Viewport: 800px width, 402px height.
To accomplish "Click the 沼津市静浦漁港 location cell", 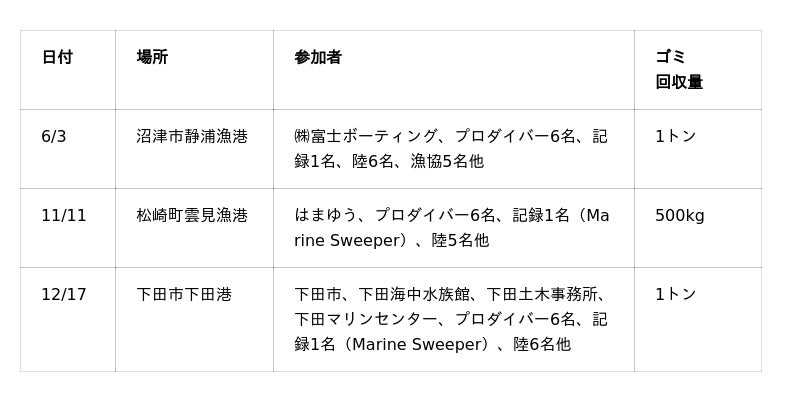I will [x=192, y=137].
